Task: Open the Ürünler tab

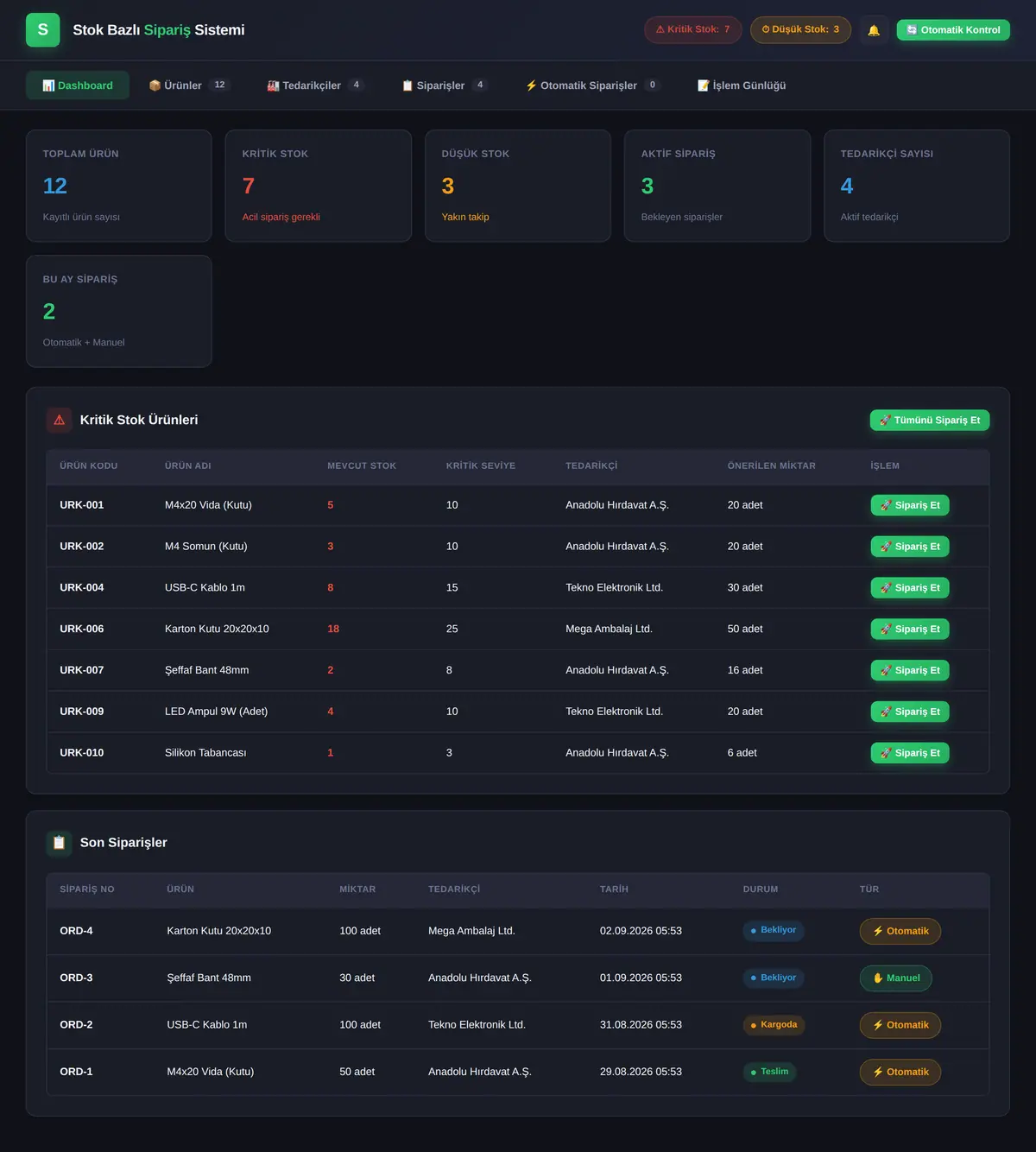Action: pos(189,85)
